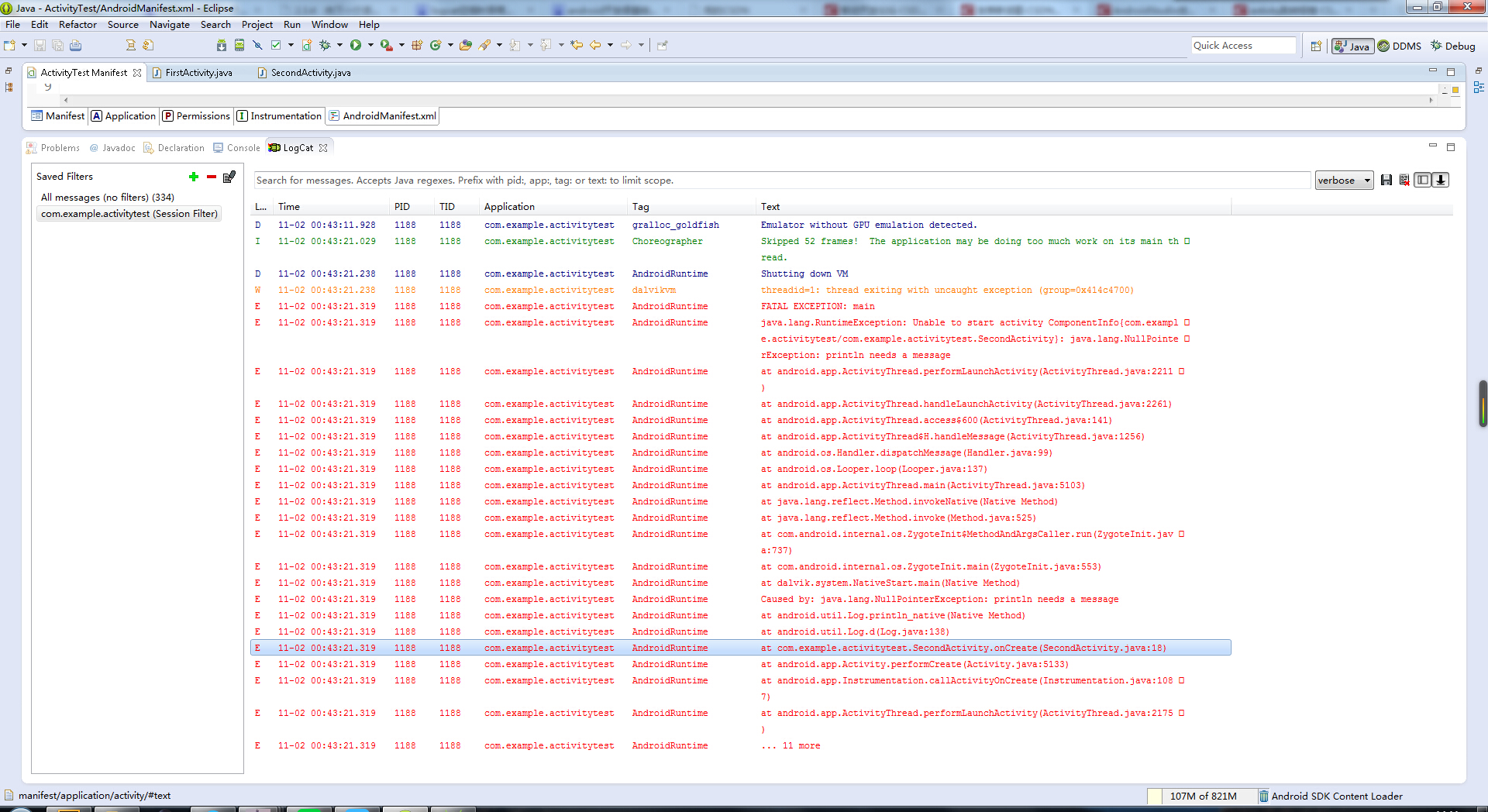The image size is (1488, 812).
Task: Expand the External Tools dropdown arrow
Action: (401, 46)
